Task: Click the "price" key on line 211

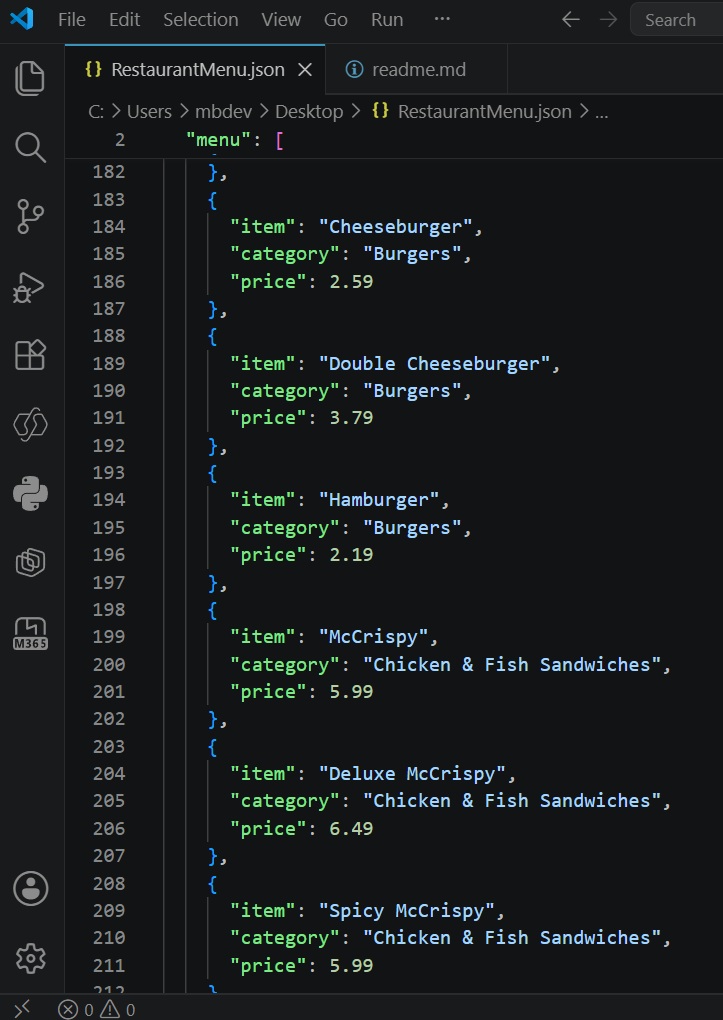Action: click(268, 966)
